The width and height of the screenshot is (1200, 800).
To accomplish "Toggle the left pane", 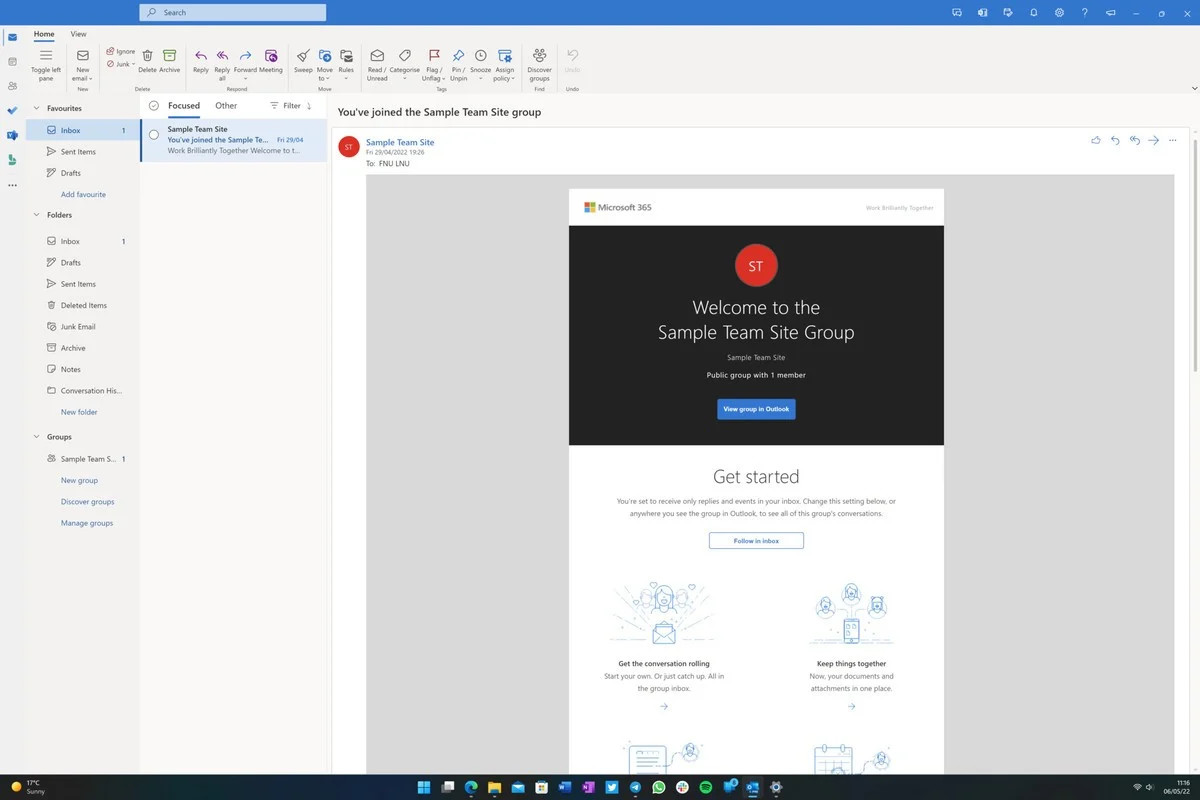I will coord(46,59).
